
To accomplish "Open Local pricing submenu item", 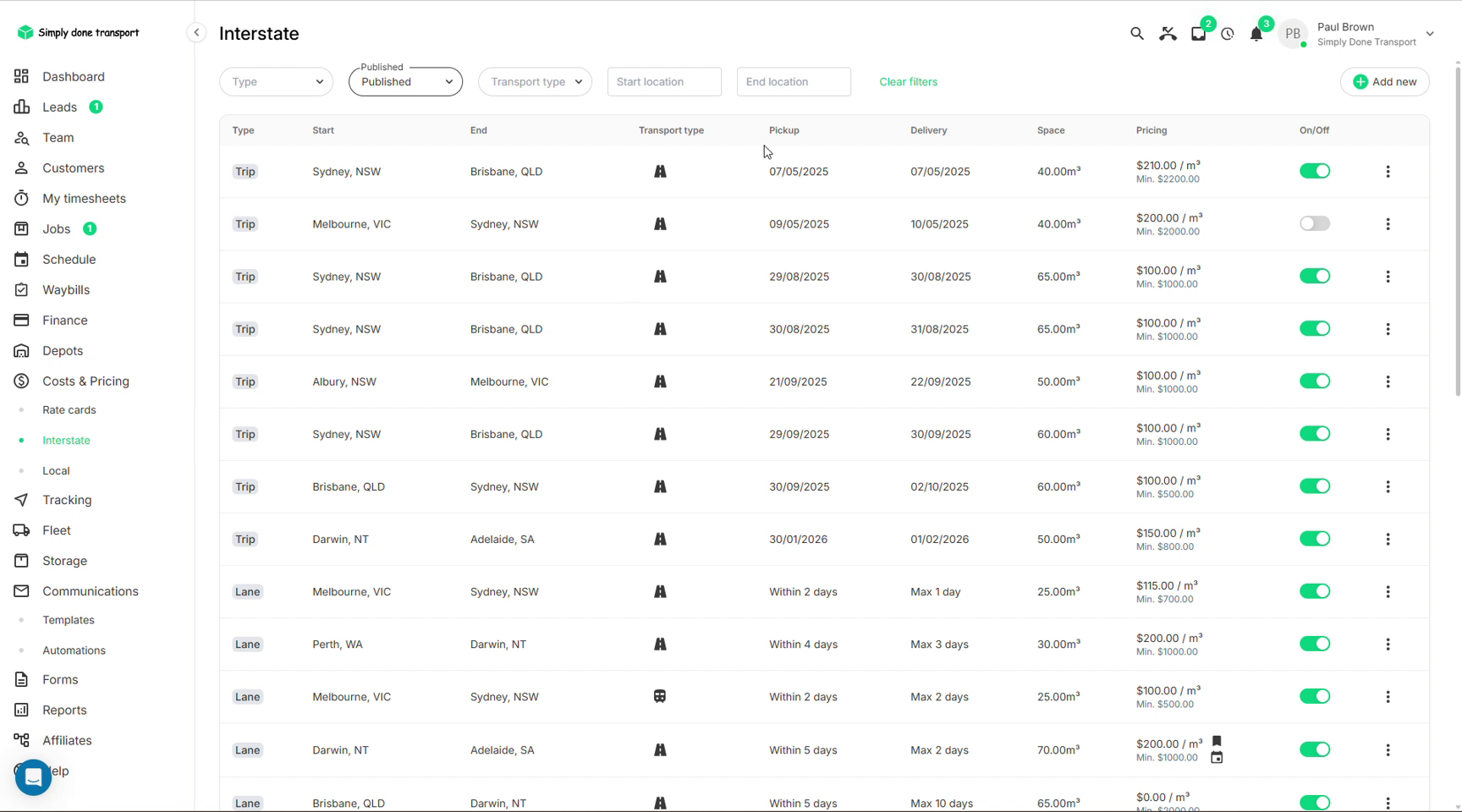I will point(56,471).
